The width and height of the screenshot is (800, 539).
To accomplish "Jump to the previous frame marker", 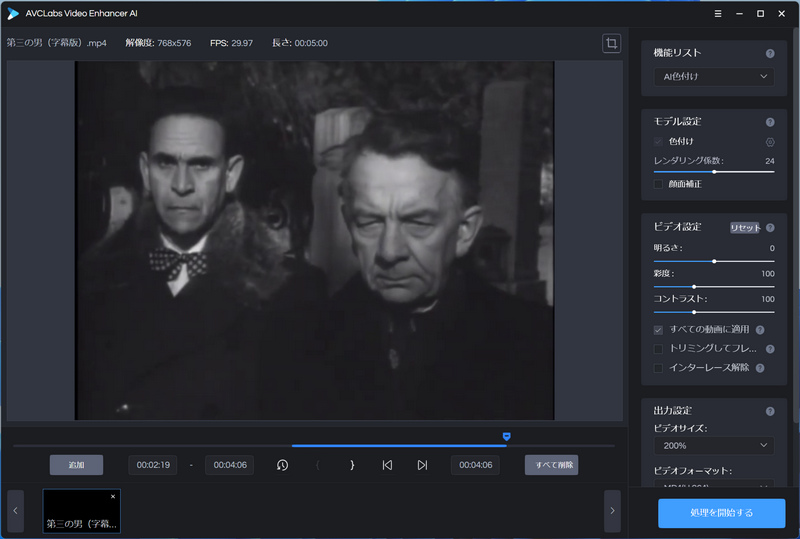I will point(387,465).
